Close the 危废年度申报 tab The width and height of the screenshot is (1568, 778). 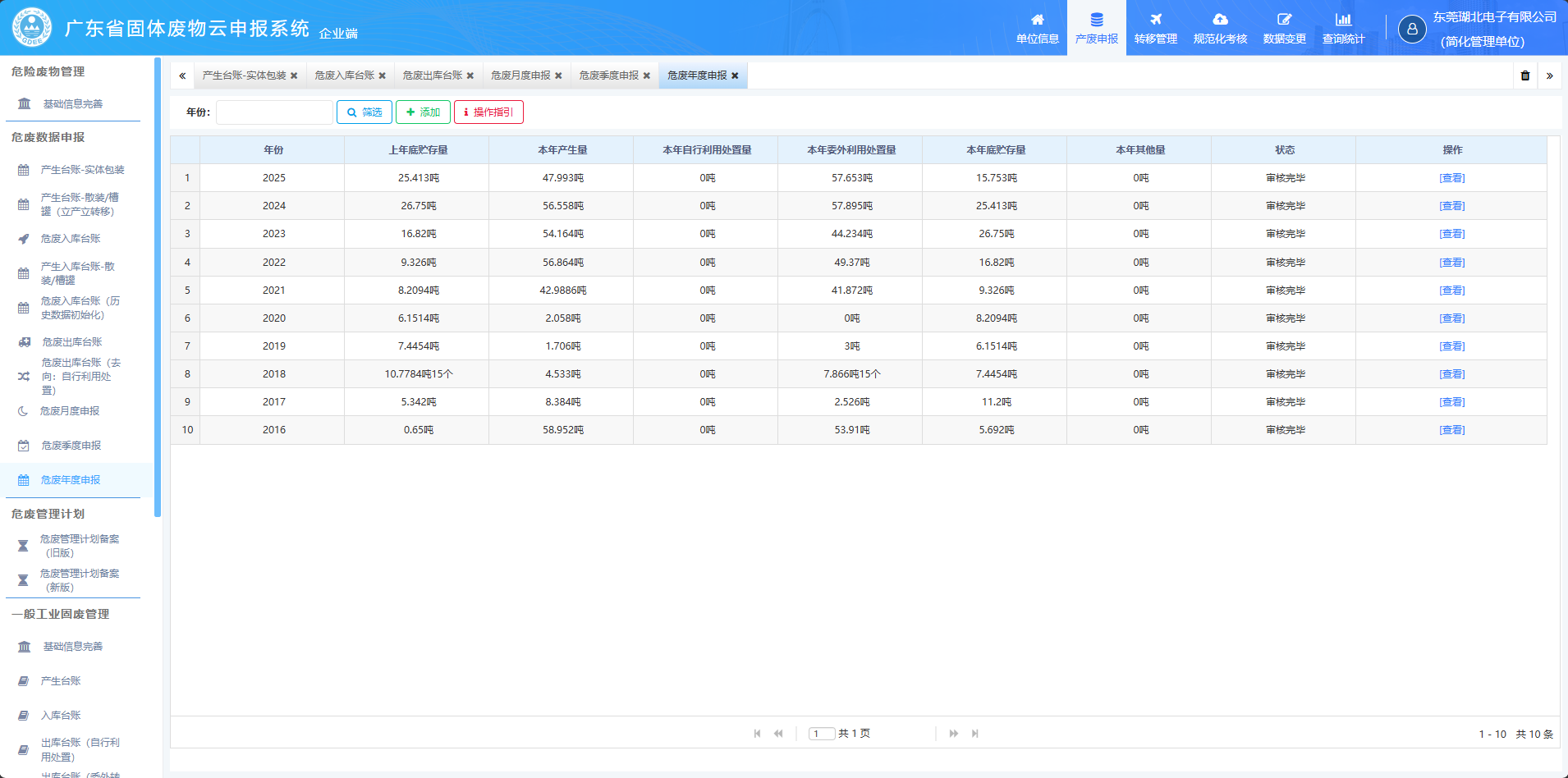tap(735, 76)
